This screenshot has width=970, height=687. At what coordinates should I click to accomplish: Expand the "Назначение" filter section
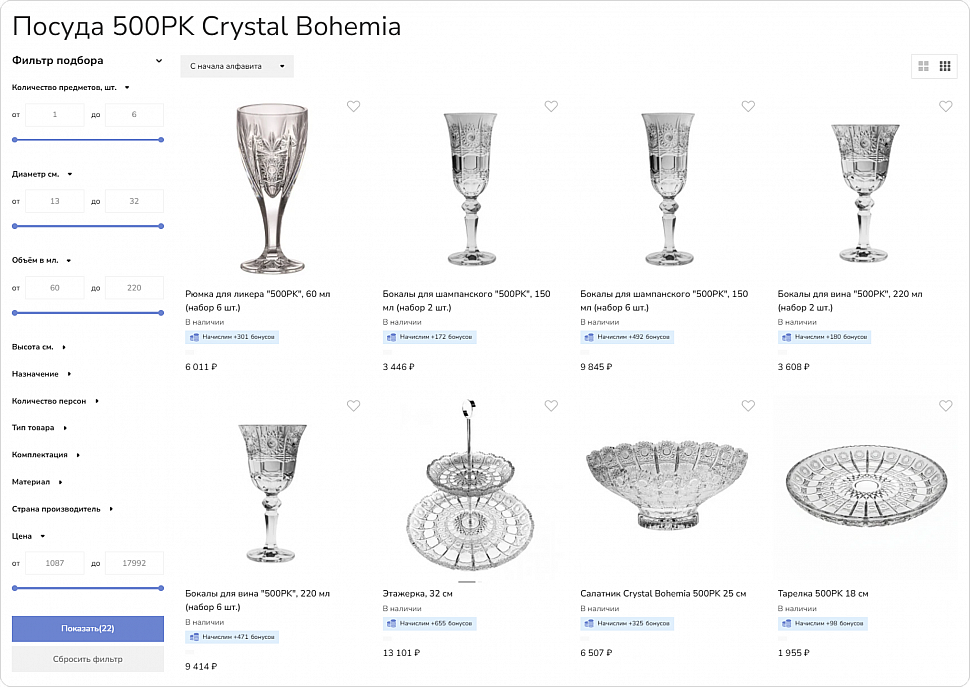42,374
